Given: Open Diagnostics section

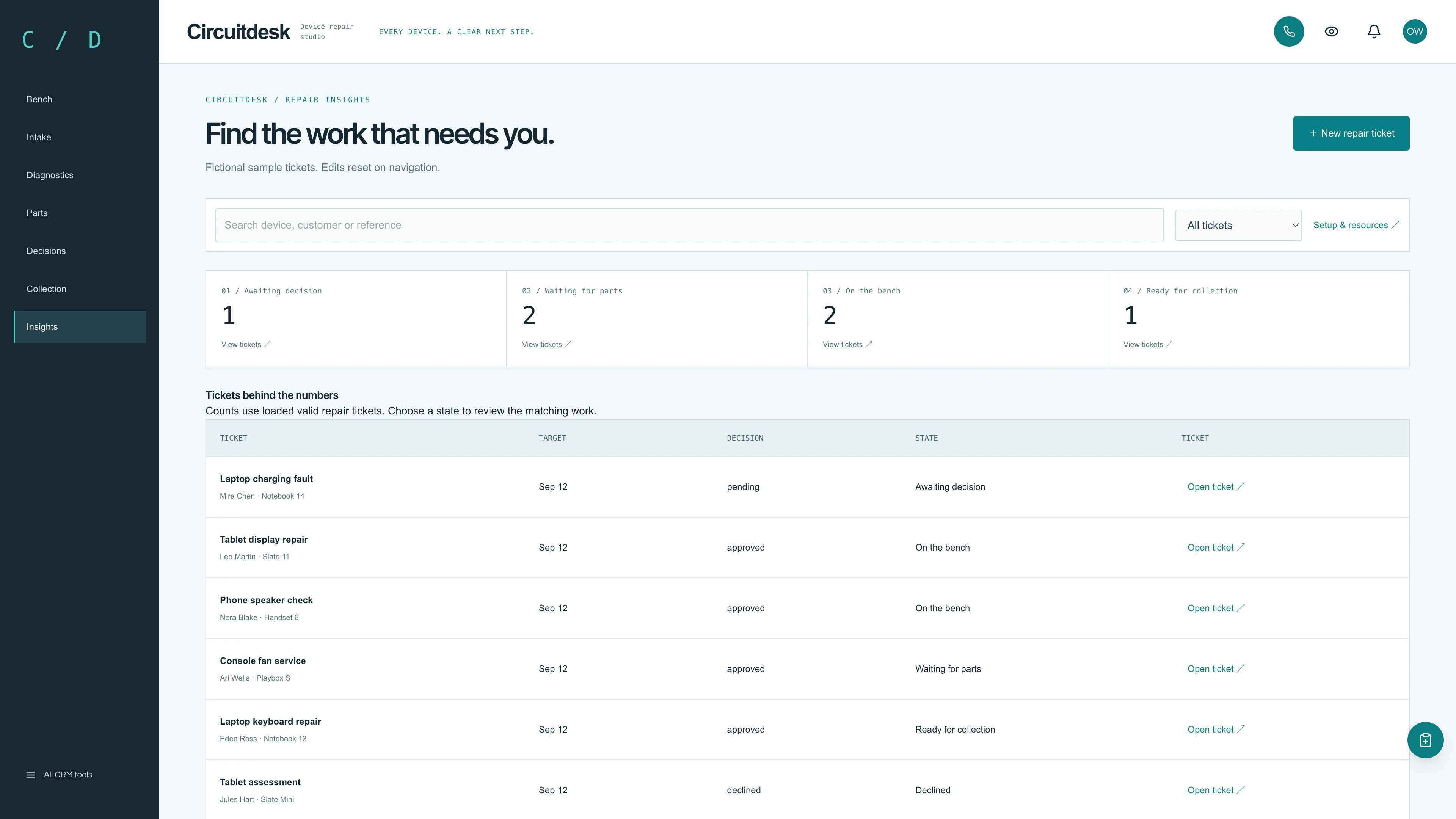Looking at the screenshot, I should tap(80, 175).
